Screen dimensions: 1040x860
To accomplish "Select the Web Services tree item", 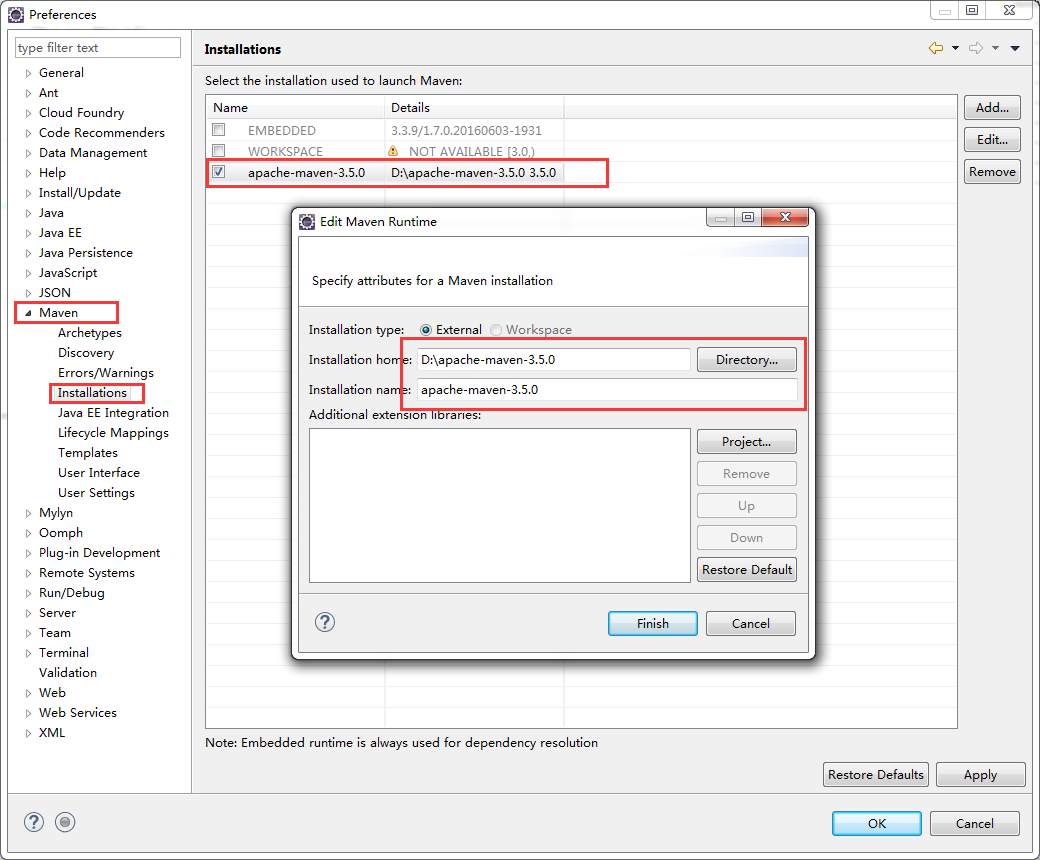I will tap(78, 713).
